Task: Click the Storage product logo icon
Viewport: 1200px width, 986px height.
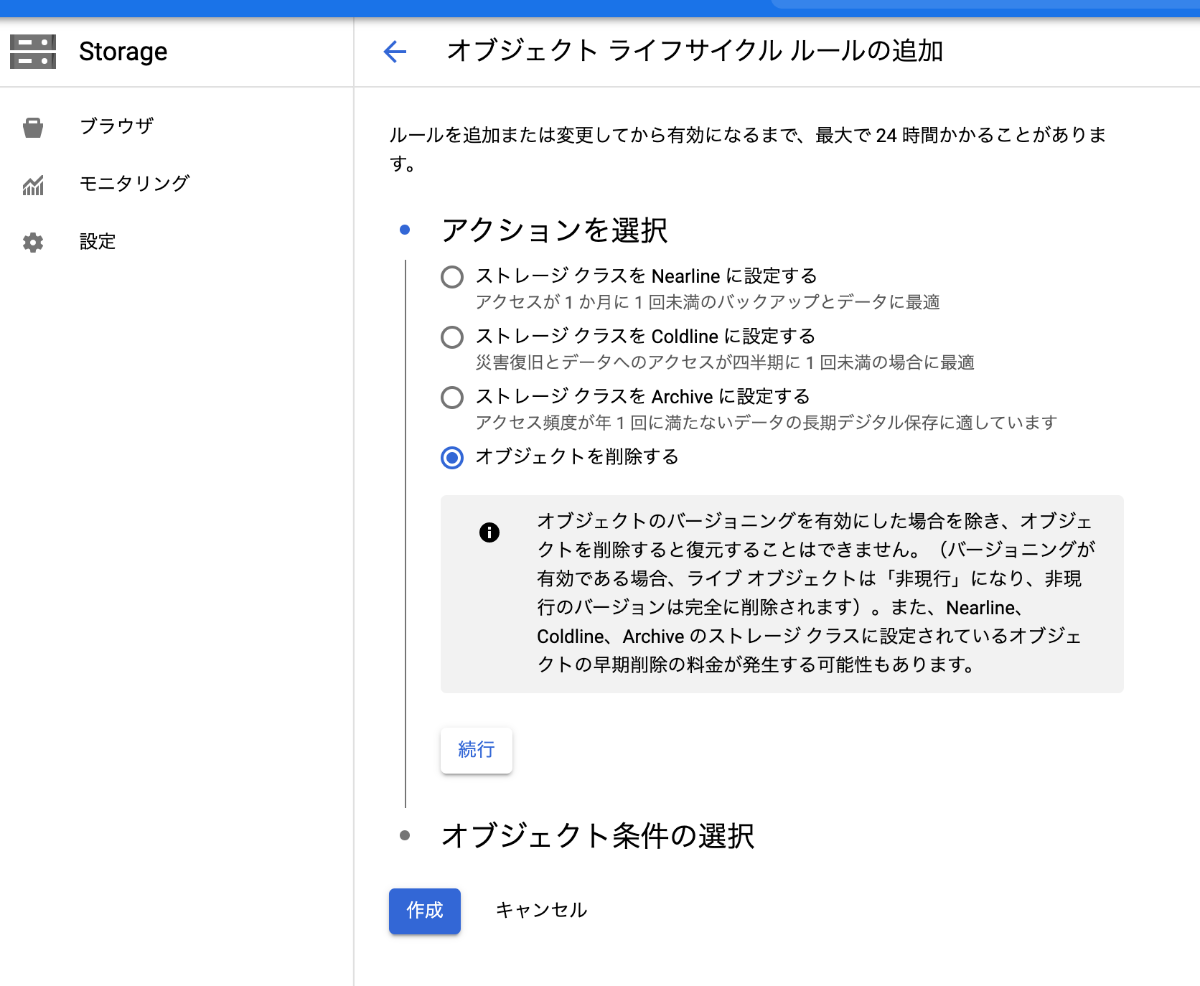Action: tap(33, 51)
